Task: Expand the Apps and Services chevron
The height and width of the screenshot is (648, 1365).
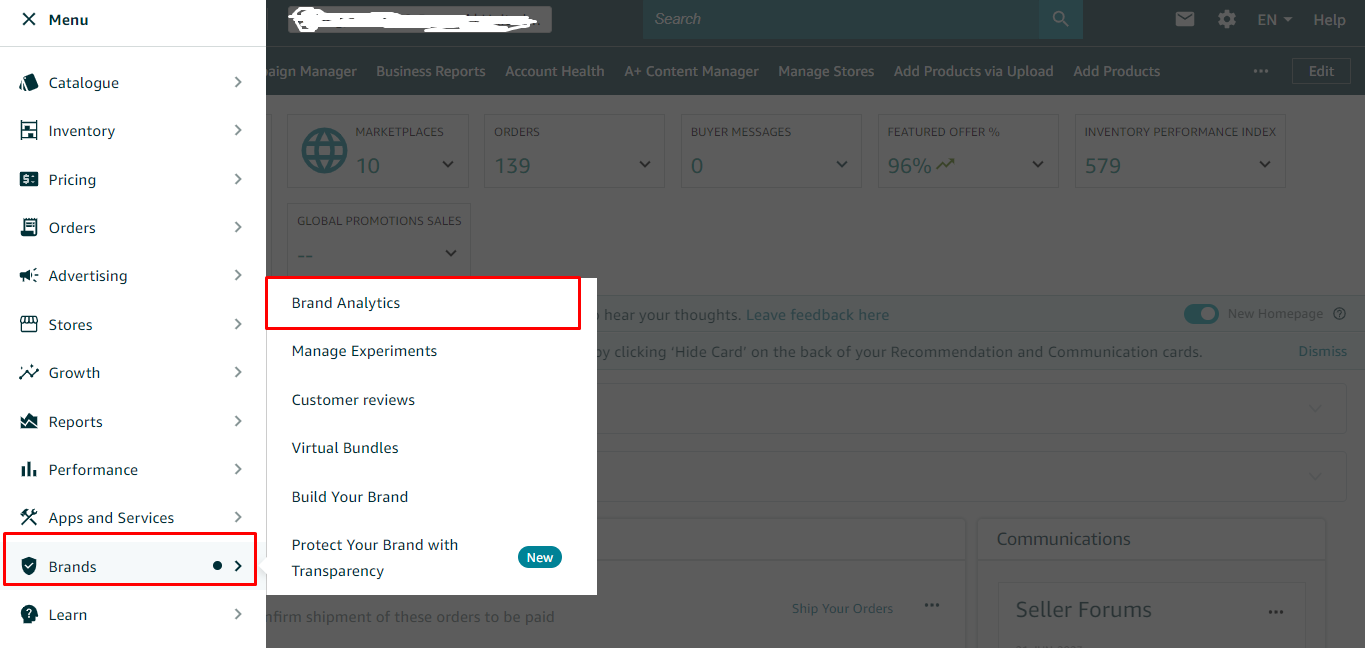Action: (x=238, y=517)
